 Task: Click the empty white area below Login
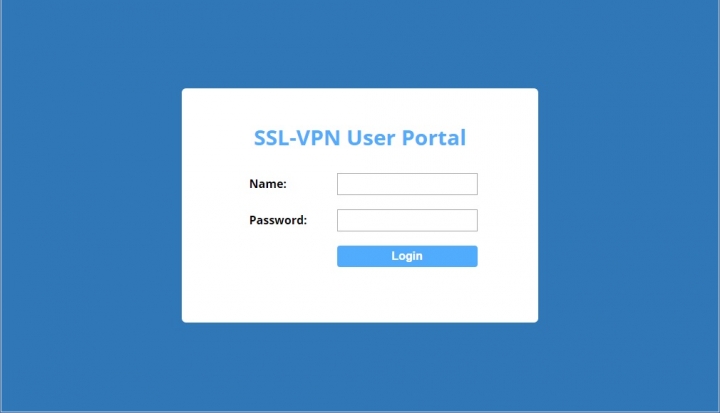coord(360,294)
